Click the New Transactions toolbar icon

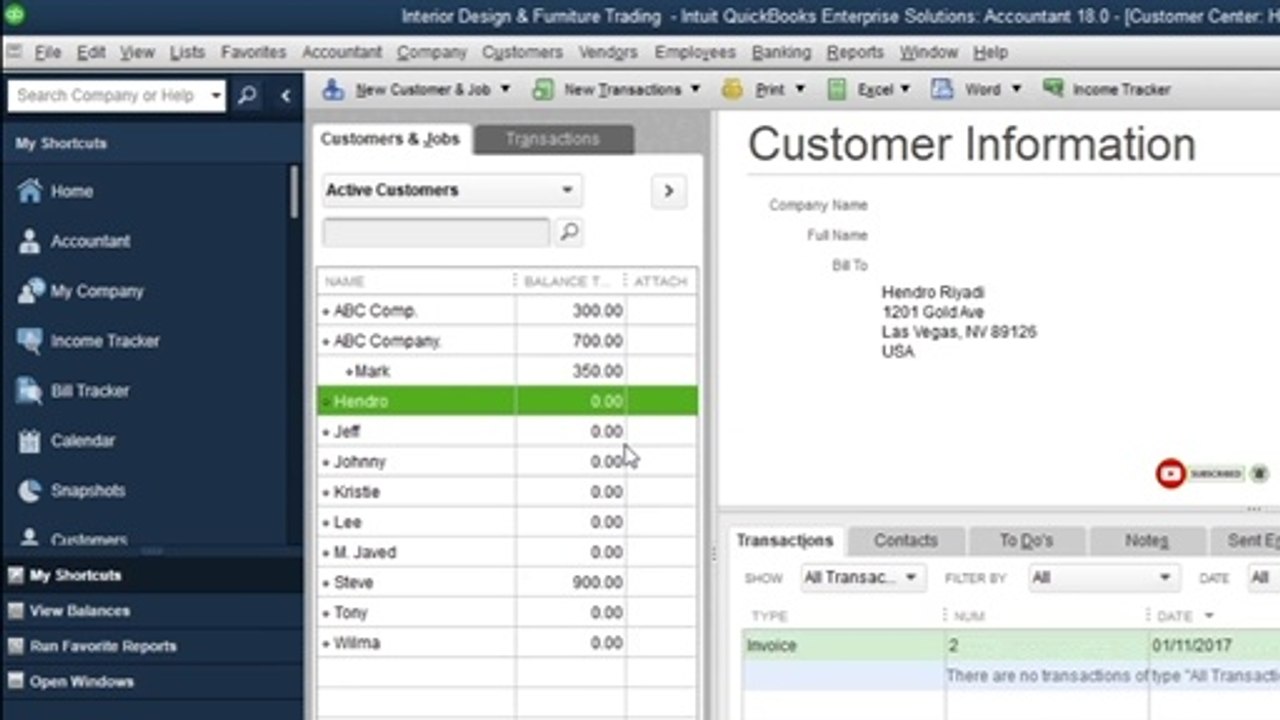click(543, 89)
